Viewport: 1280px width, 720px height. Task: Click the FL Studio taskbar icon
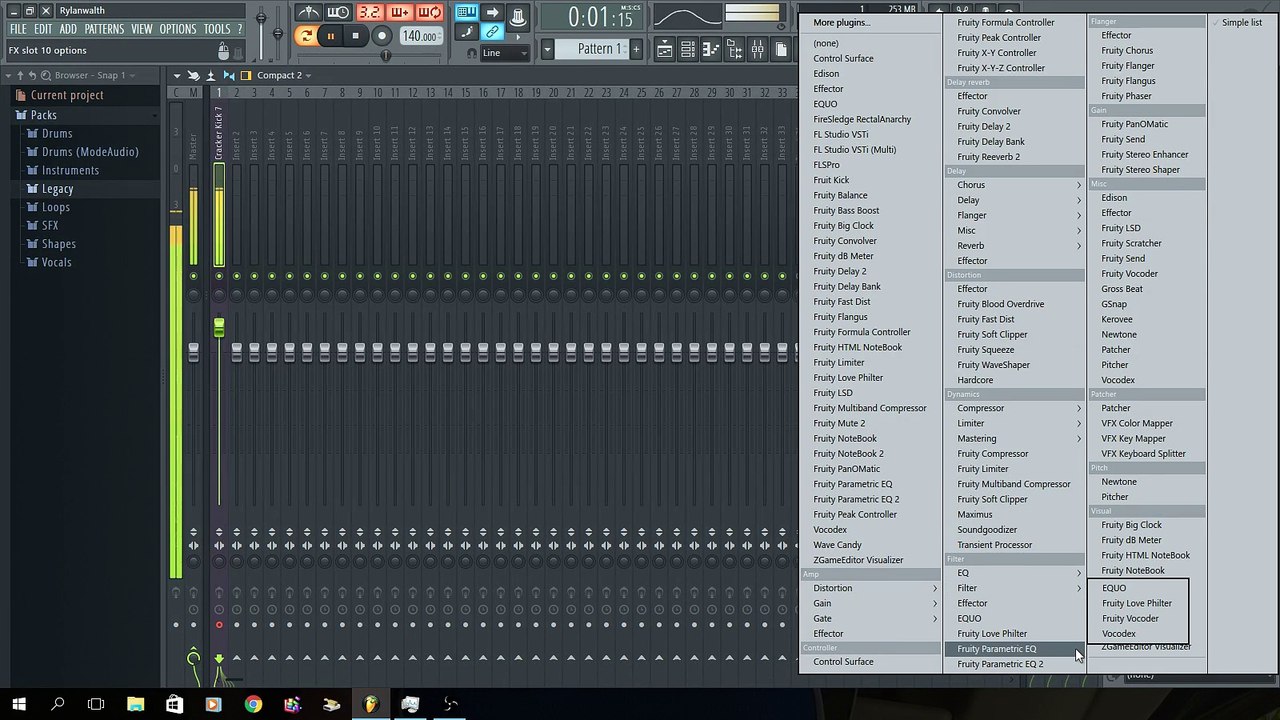click(x=371, y=704)
